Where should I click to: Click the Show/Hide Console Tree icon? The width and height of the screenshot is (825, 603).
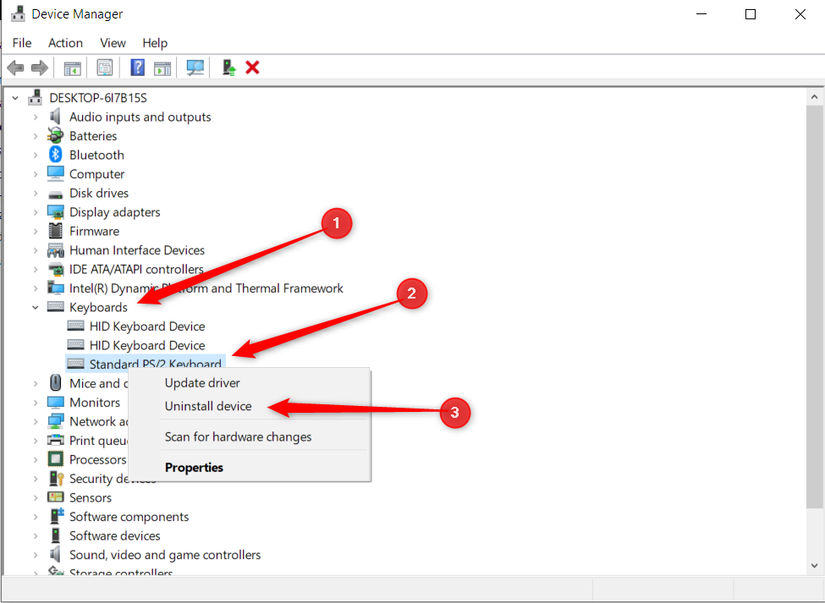[72, 68]
